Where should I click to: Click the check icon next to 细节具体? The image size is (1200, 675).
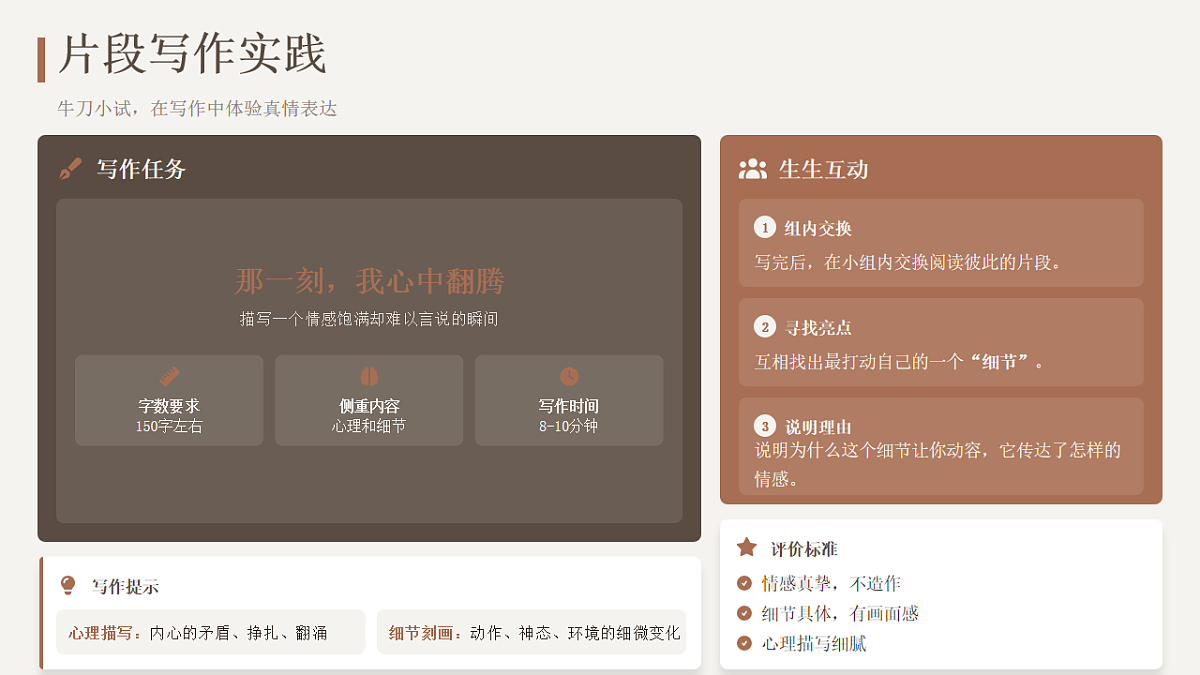(x=744, y=613)
